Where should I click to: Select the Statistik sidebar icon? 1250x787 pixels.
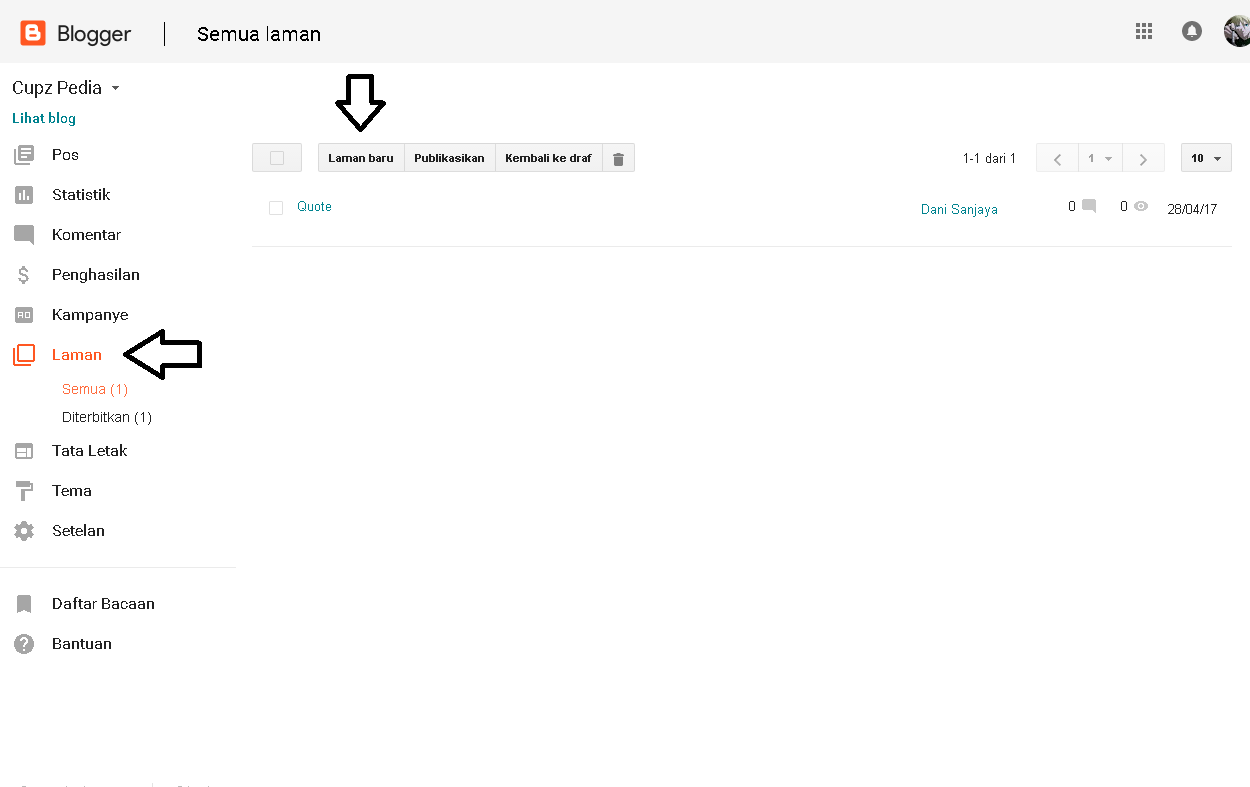(x=23, y=194)
